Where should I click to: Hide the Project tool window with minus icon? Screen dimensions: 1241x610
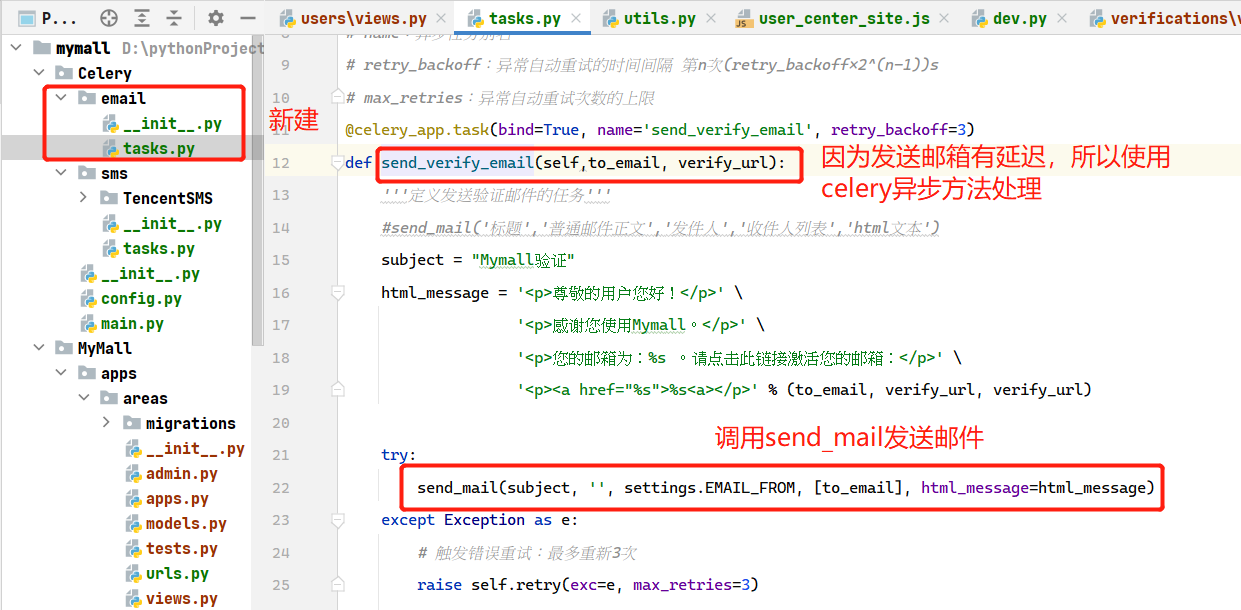(248, 18)
